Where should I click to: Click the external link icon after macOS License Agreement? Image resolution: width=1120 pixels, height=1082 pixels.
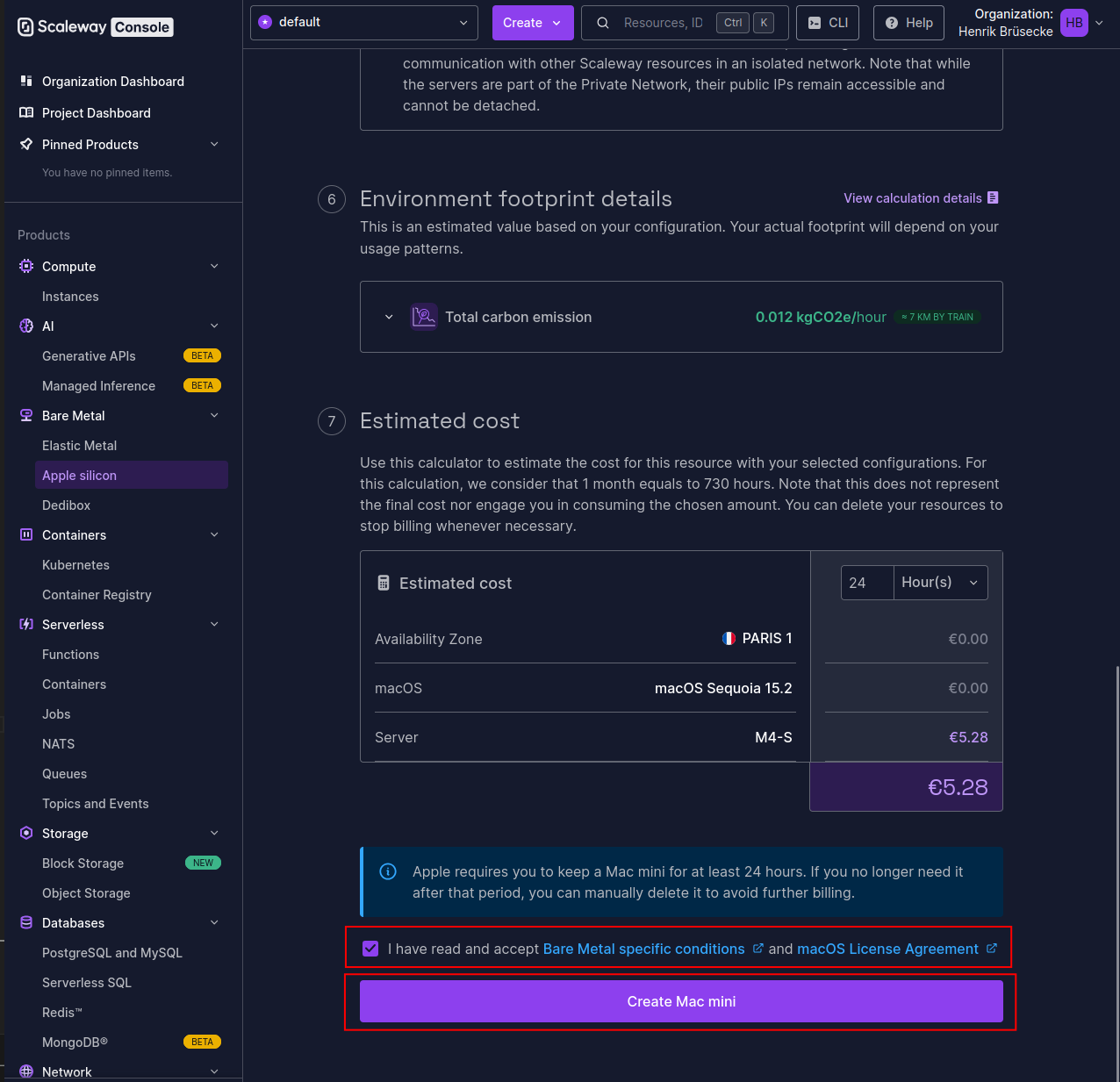click(992, 949)
